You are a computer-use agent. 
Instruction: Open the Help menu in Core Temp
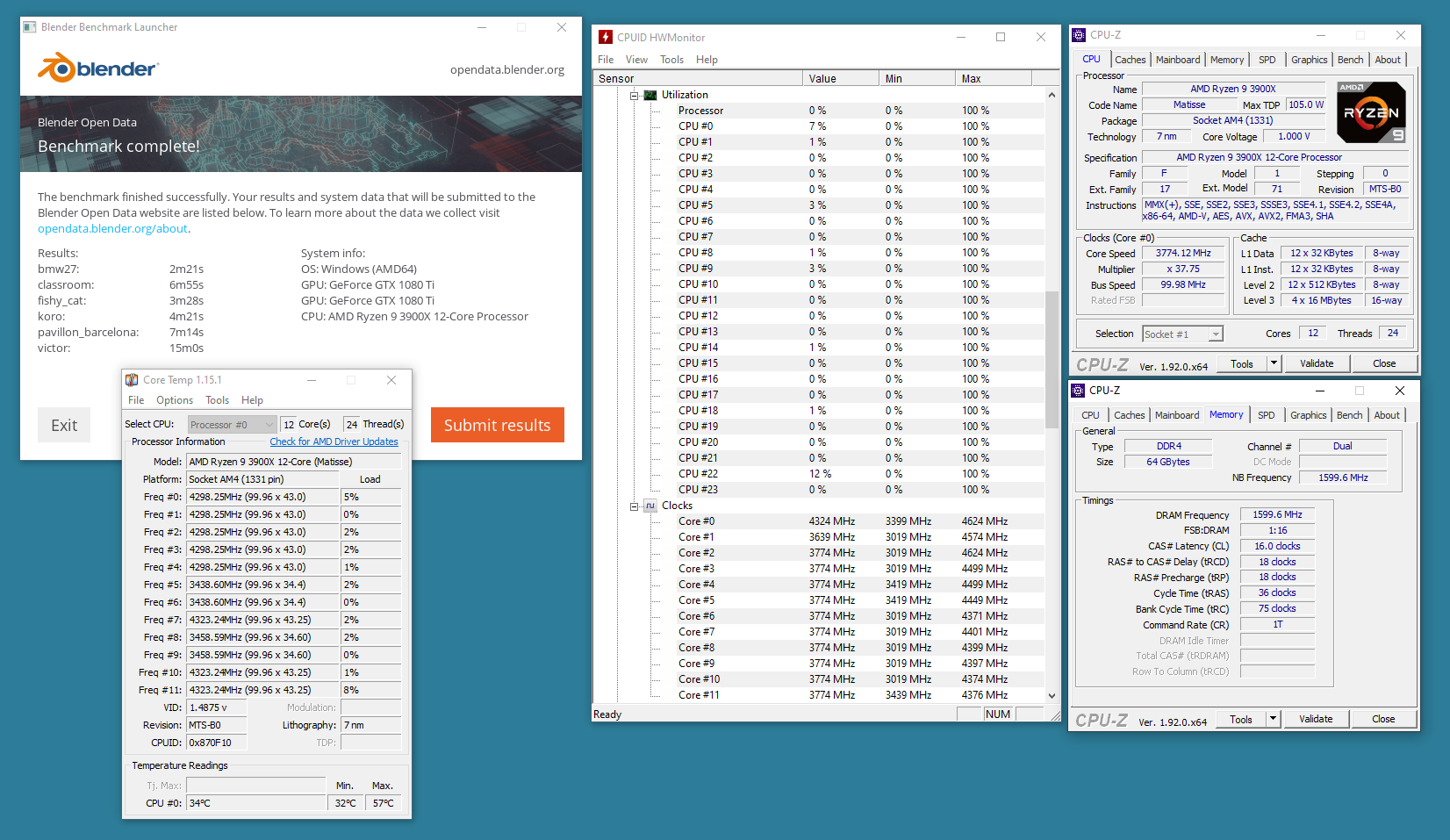pos(252,400)
